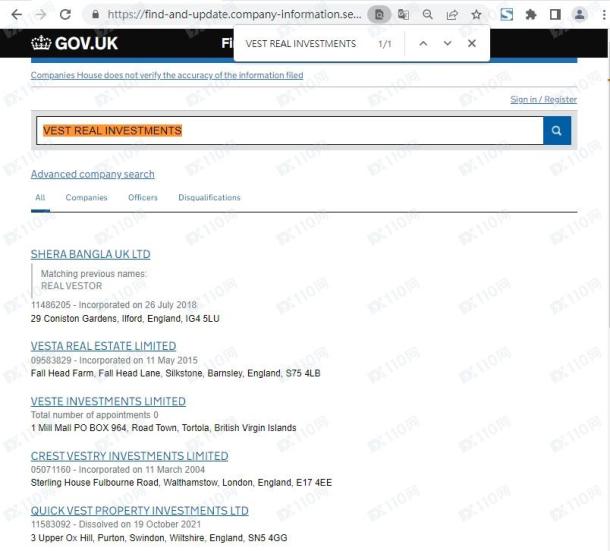Open CREST VESTRY INVESTMENTS LIMITED result
The image size is (610, 551).
tap(130, 456)
